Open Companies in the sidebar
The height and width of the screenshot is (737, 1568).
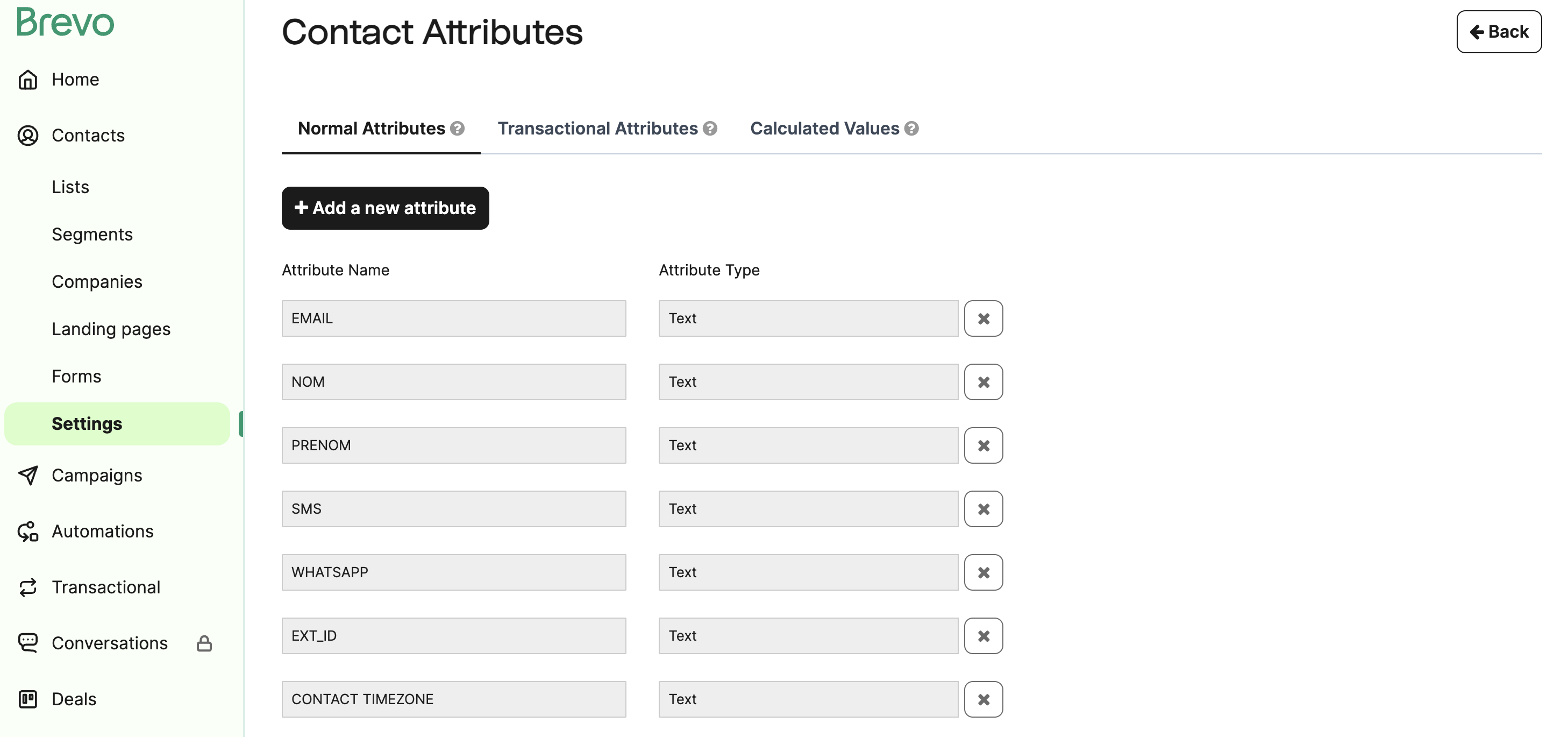tap(97, 281)
